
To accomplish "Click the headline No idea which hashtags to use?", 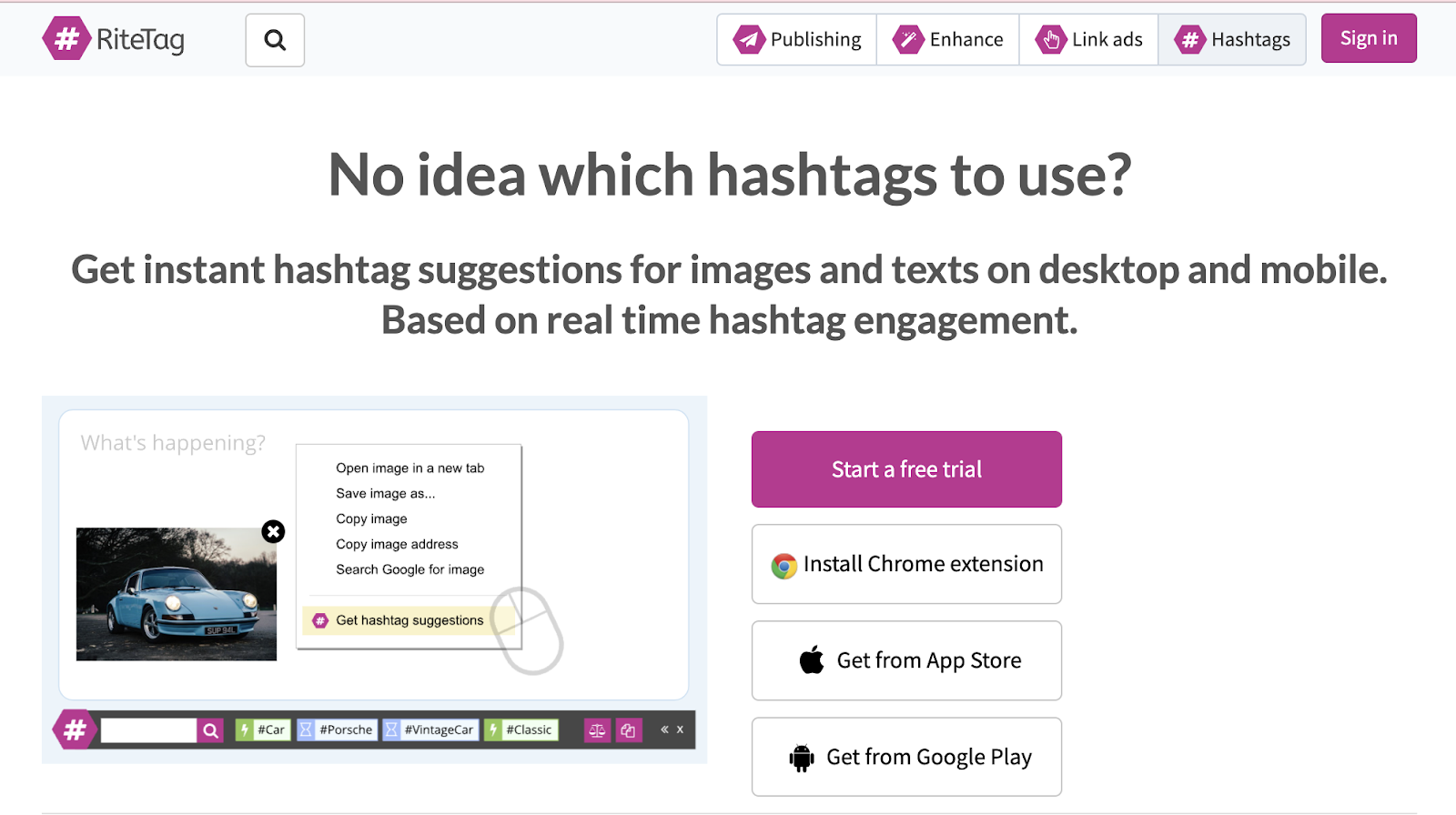I will click(x=729, y=176).
